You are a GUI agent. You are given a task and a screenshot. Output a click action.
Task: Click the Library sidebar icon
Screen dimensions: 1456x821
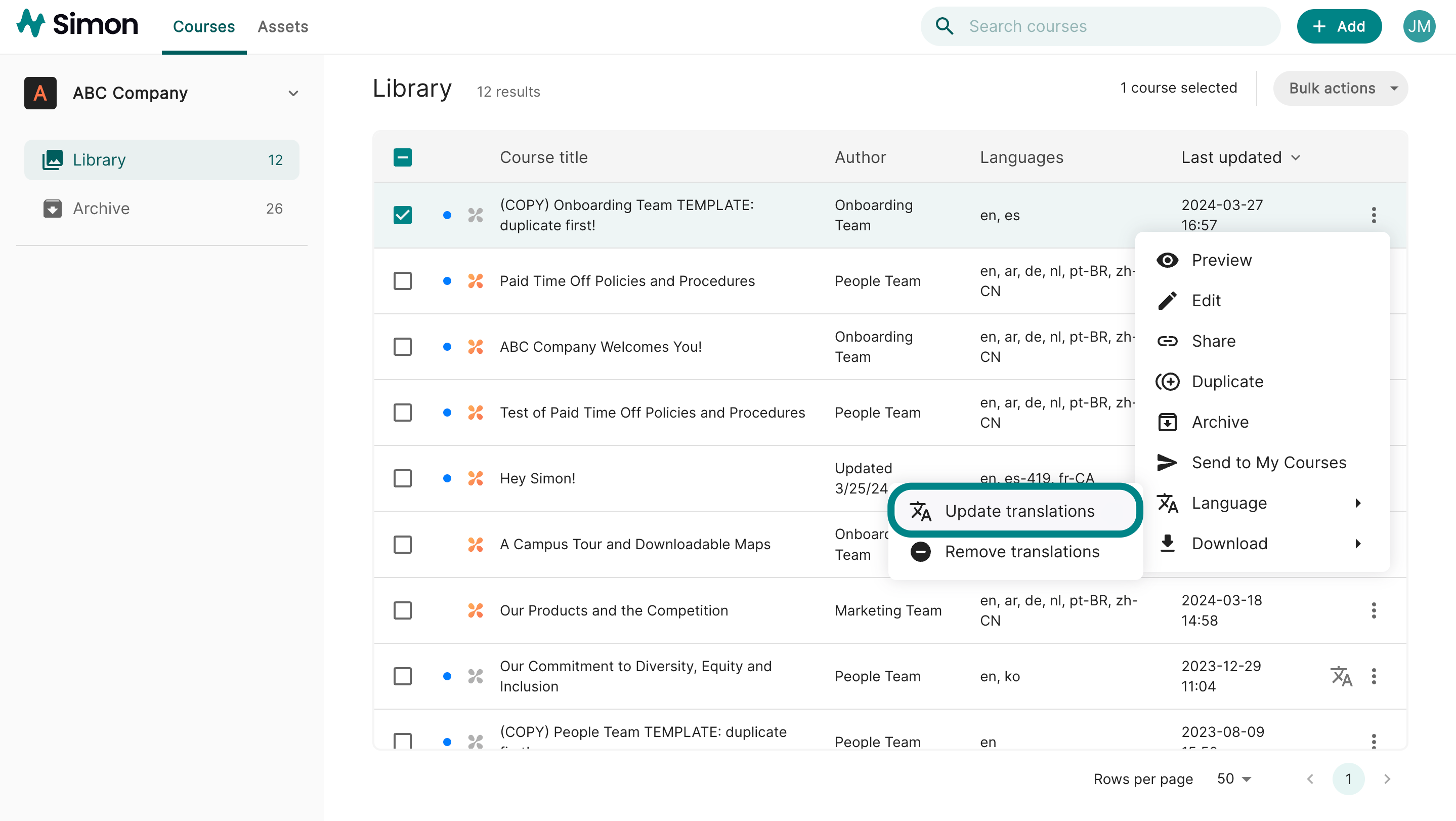(x=53, y=160)
